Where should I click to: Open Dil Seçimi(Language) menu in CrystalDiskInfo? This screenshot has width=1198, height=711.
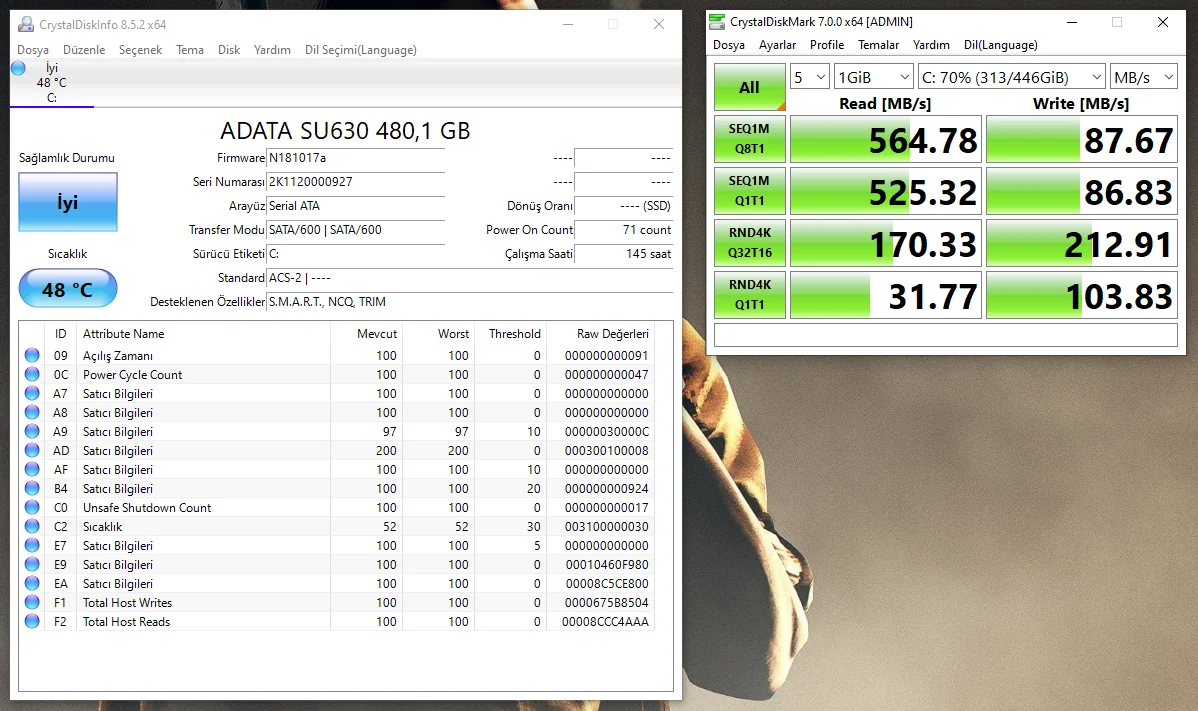[x=361, y=50]
